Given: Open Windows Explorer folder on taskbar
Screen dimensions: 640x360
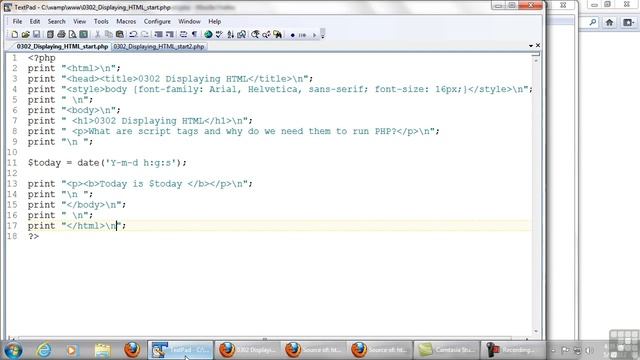Looking at the screenshot, I should [x=102, y=351].
